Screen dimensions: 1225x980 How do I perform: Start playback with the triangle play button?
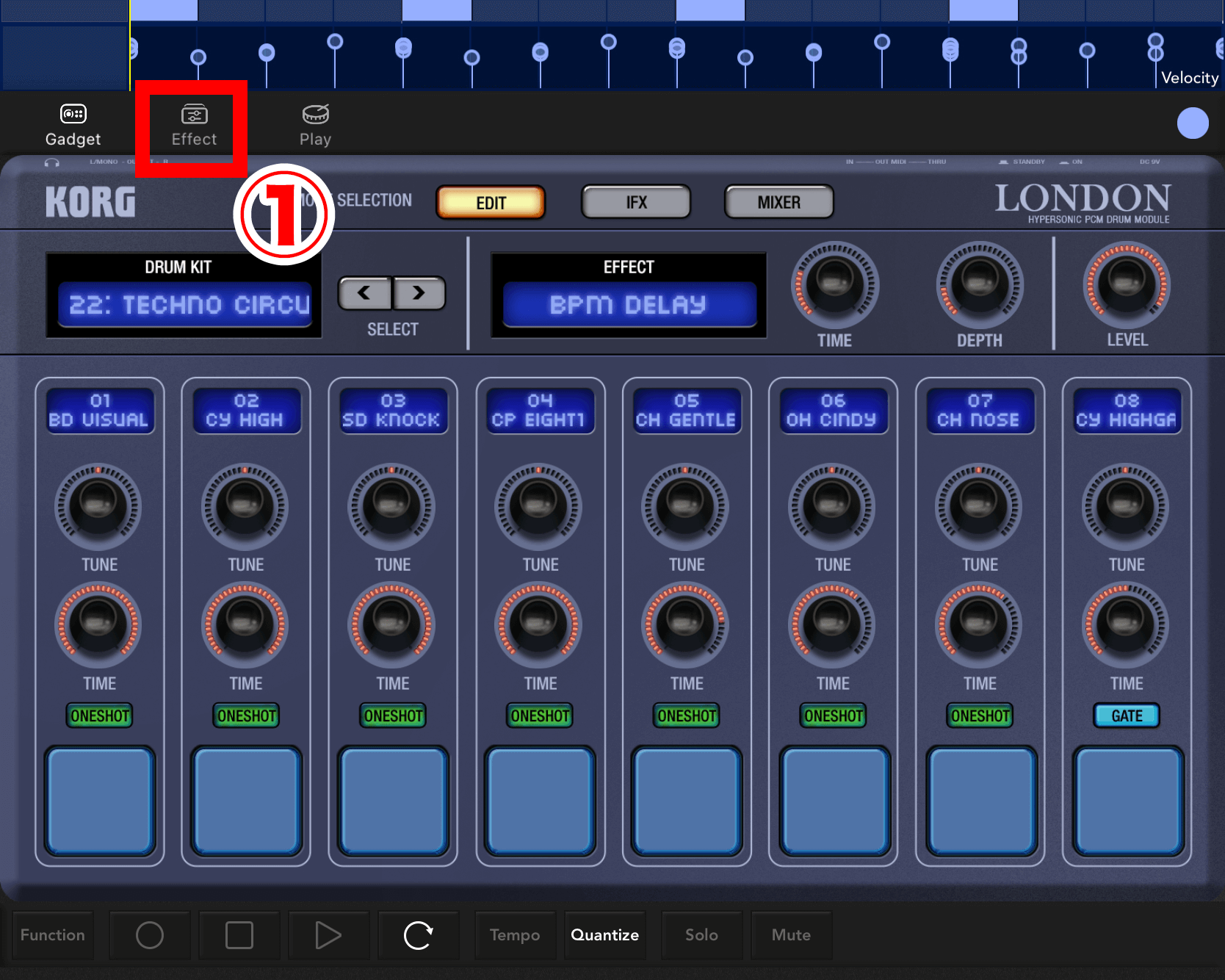328,935
